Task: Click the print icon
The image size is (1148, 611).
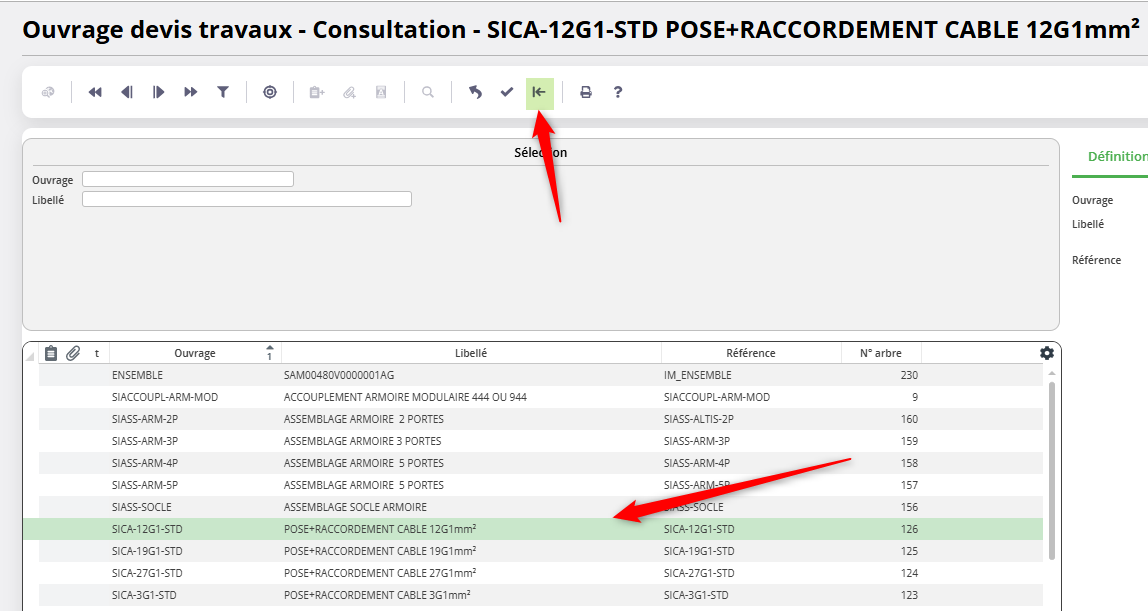Action: (586, 92)
